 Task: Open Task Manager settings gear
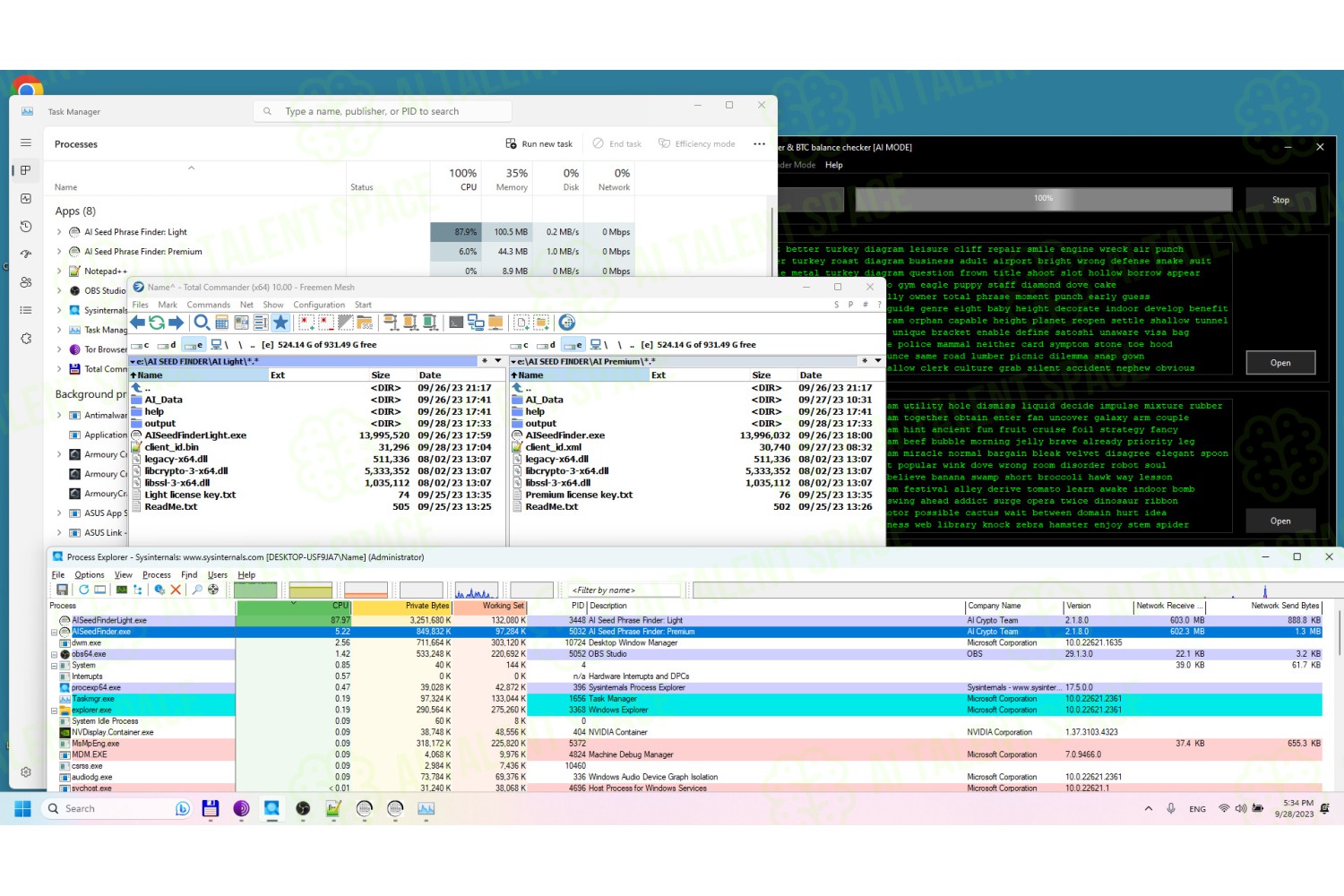coord(26,771)
